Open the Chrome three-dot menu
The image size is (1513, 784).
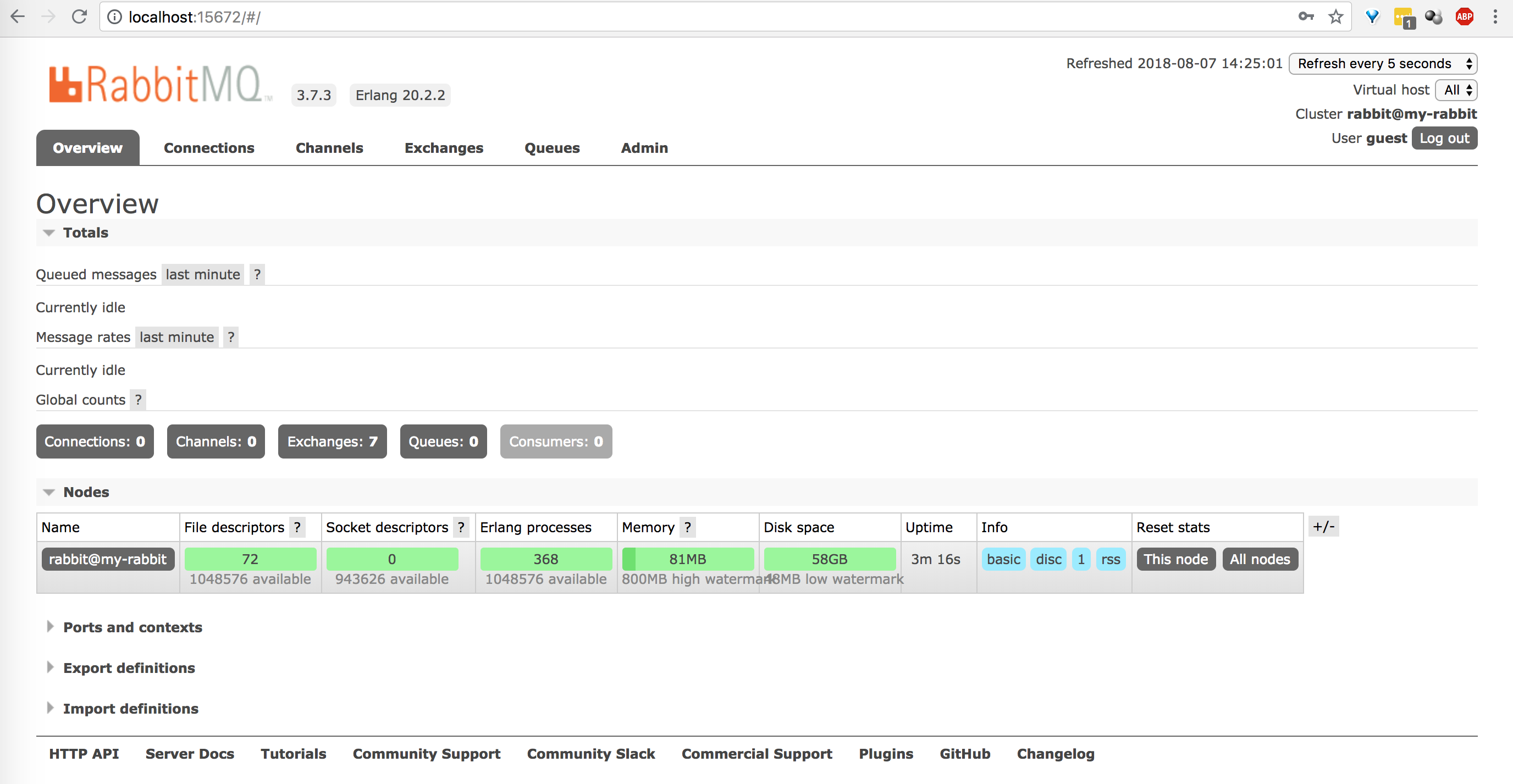(1495, 16)
